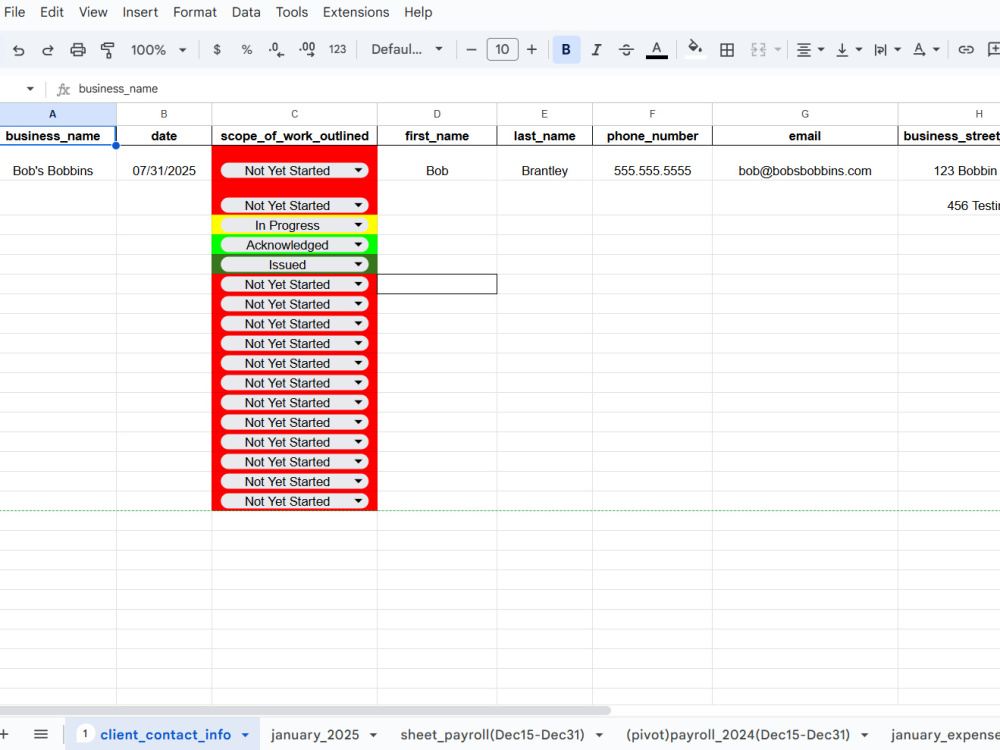This screenshot has height=750, width=1000.
Task: Click the insert comment icon
Action: (x=993, y=50)
